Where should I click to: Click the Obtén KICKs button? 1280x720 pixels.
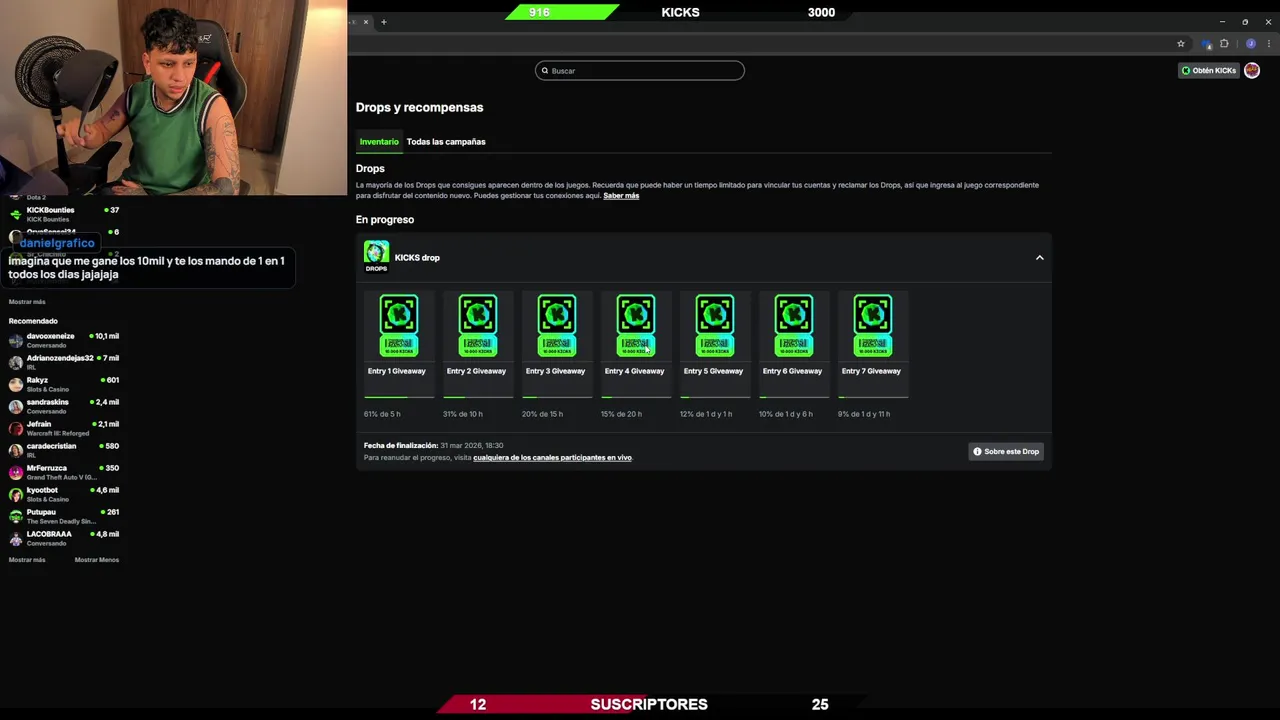[1209, 71]
